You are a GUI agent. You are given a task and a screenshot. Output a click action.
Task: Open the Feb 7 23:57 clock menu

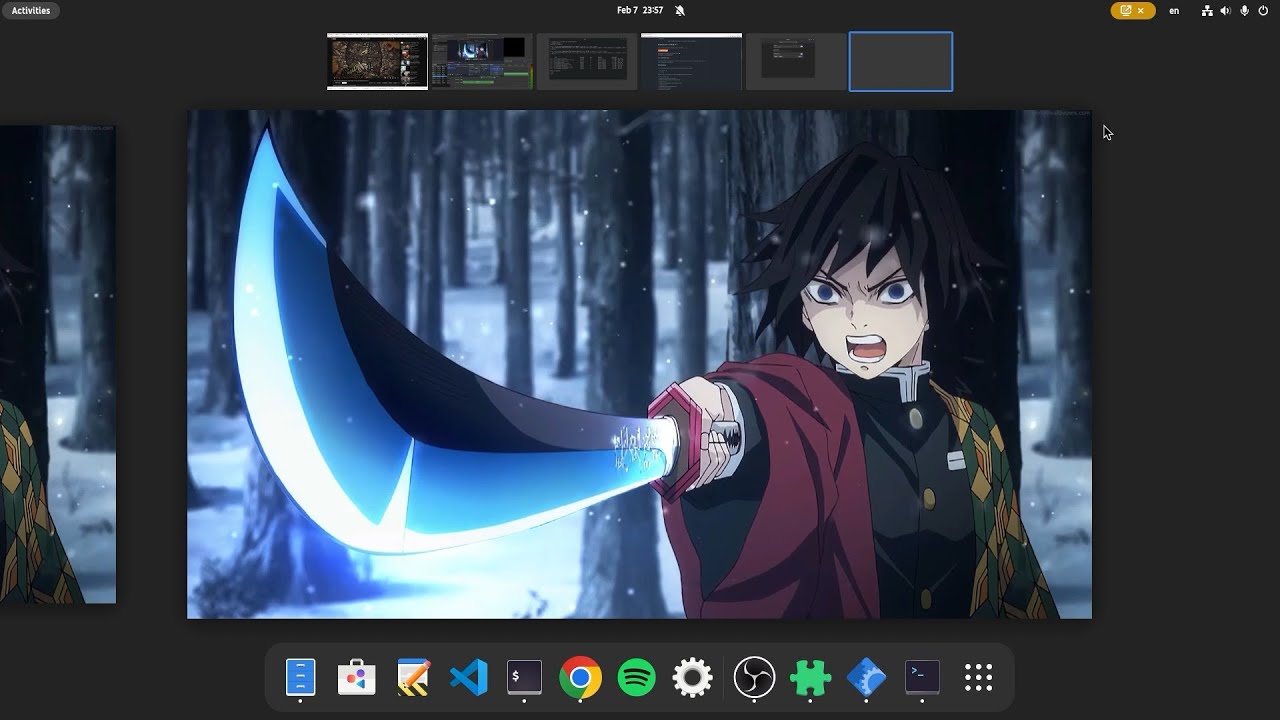tap(641, 10)
